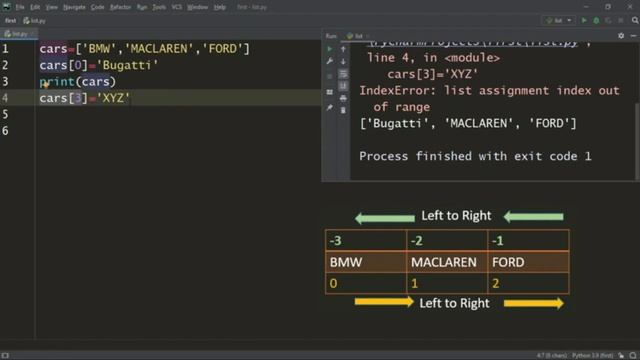Click the Python interpreter status bar entry
The image size is (640, 360).
[593, 356]
